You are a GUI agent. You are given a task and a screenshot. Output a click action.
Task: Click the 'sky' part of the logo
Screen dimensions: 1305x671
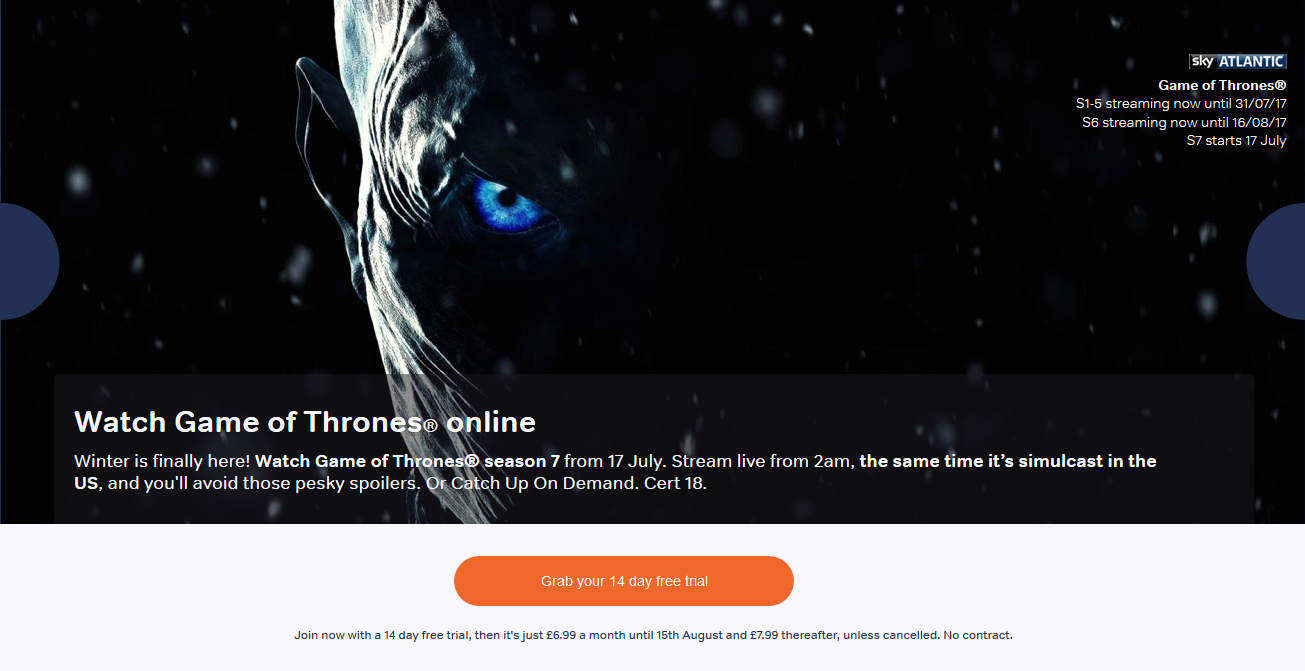(x=1202, y=62)
